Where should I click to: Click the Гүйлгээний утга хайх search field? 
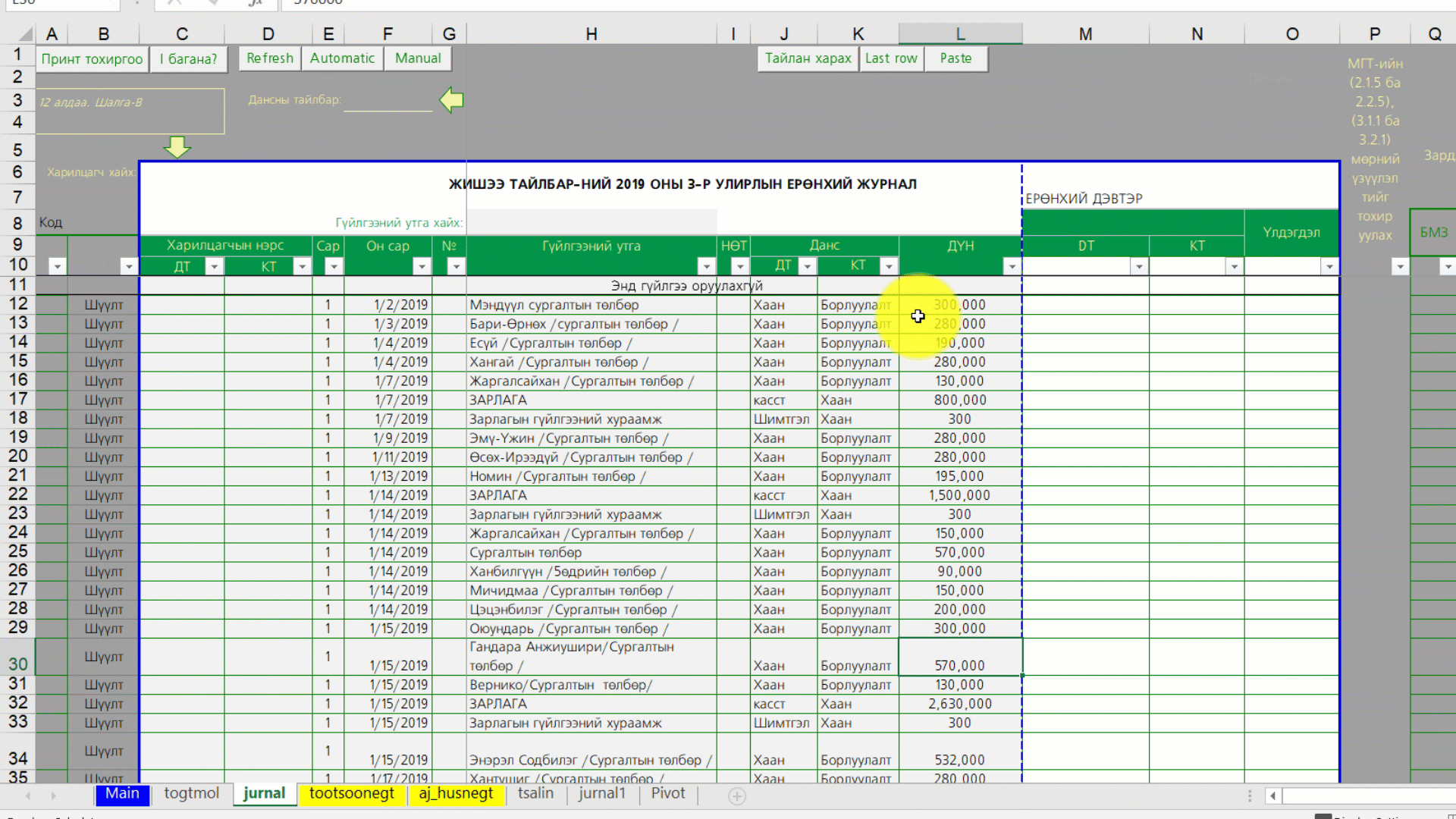coord(591,222)
